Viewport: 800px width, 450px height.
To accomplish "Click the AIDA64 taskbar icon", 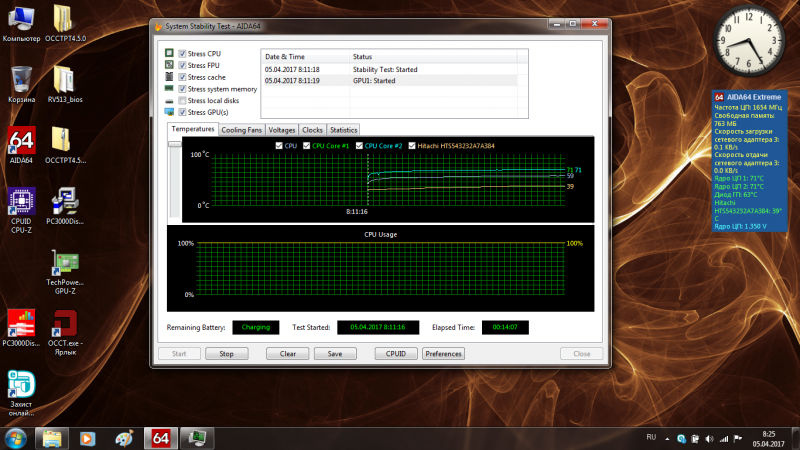I will click(x=159, y=437).
